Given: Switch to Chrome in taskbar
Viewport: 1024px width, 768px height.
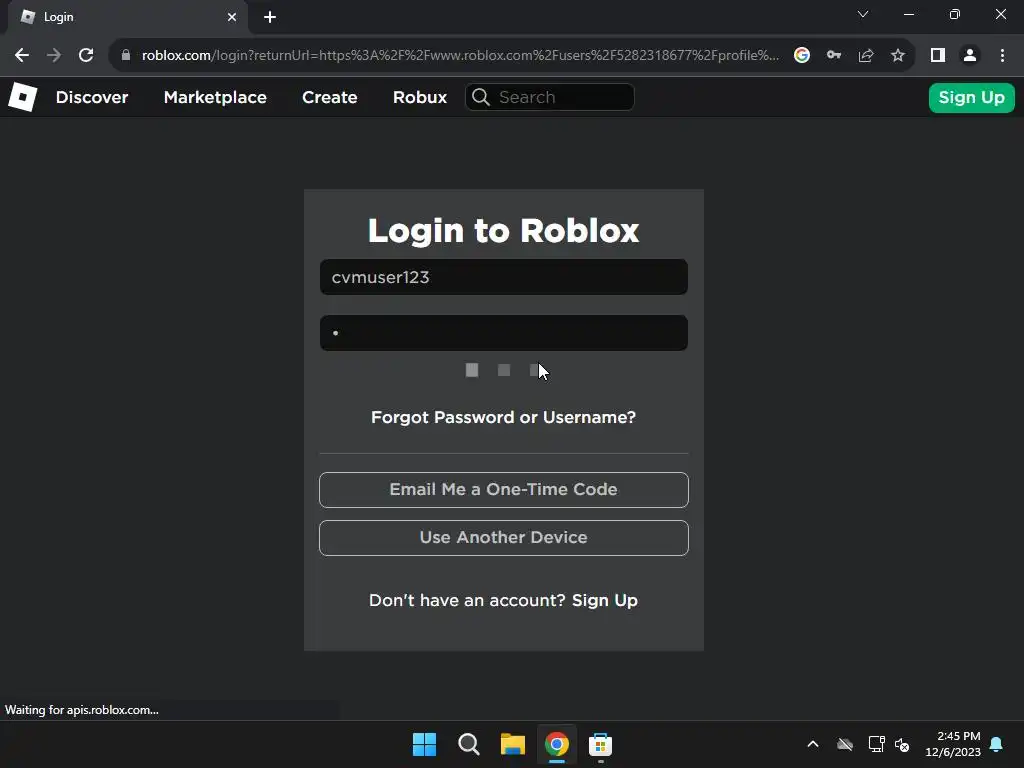Looking at the screenshot, I should click(557, 744).
